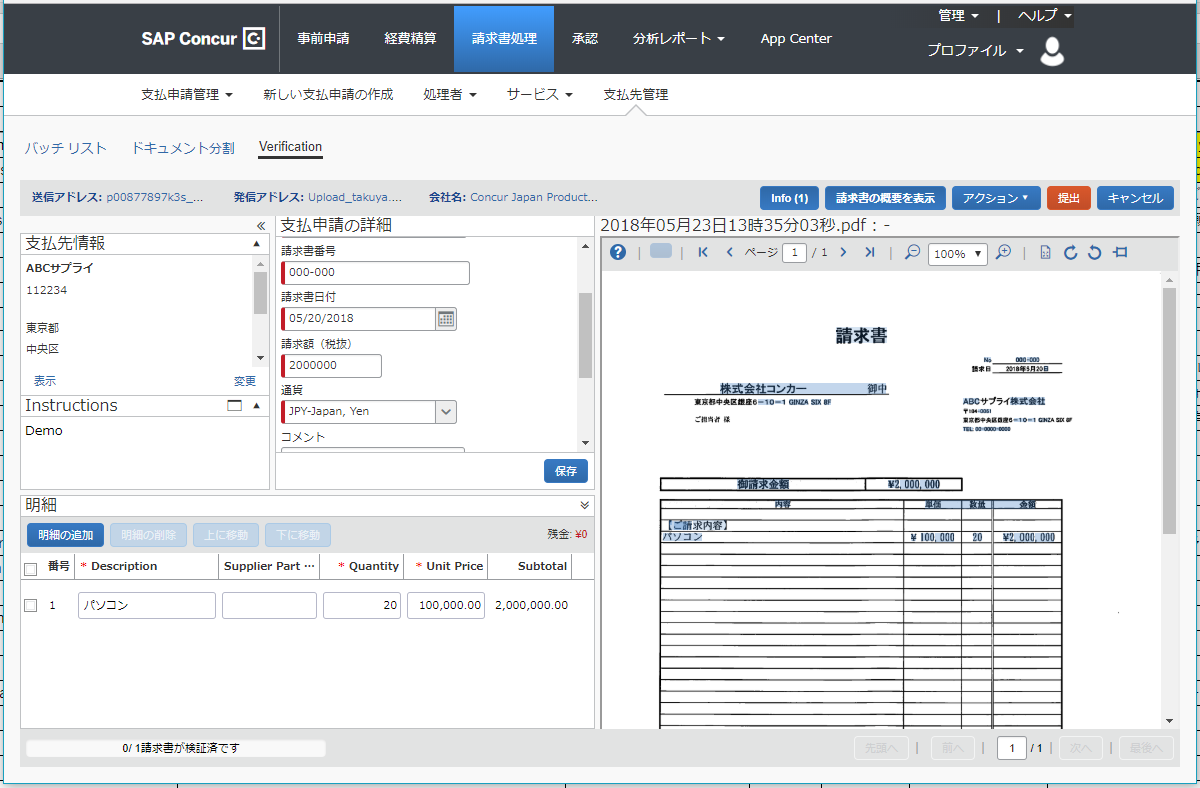The height and width of the screenshot is (788, 1200).
Task: Pop out the Instructions panel window icon
Action: point(235,406)
